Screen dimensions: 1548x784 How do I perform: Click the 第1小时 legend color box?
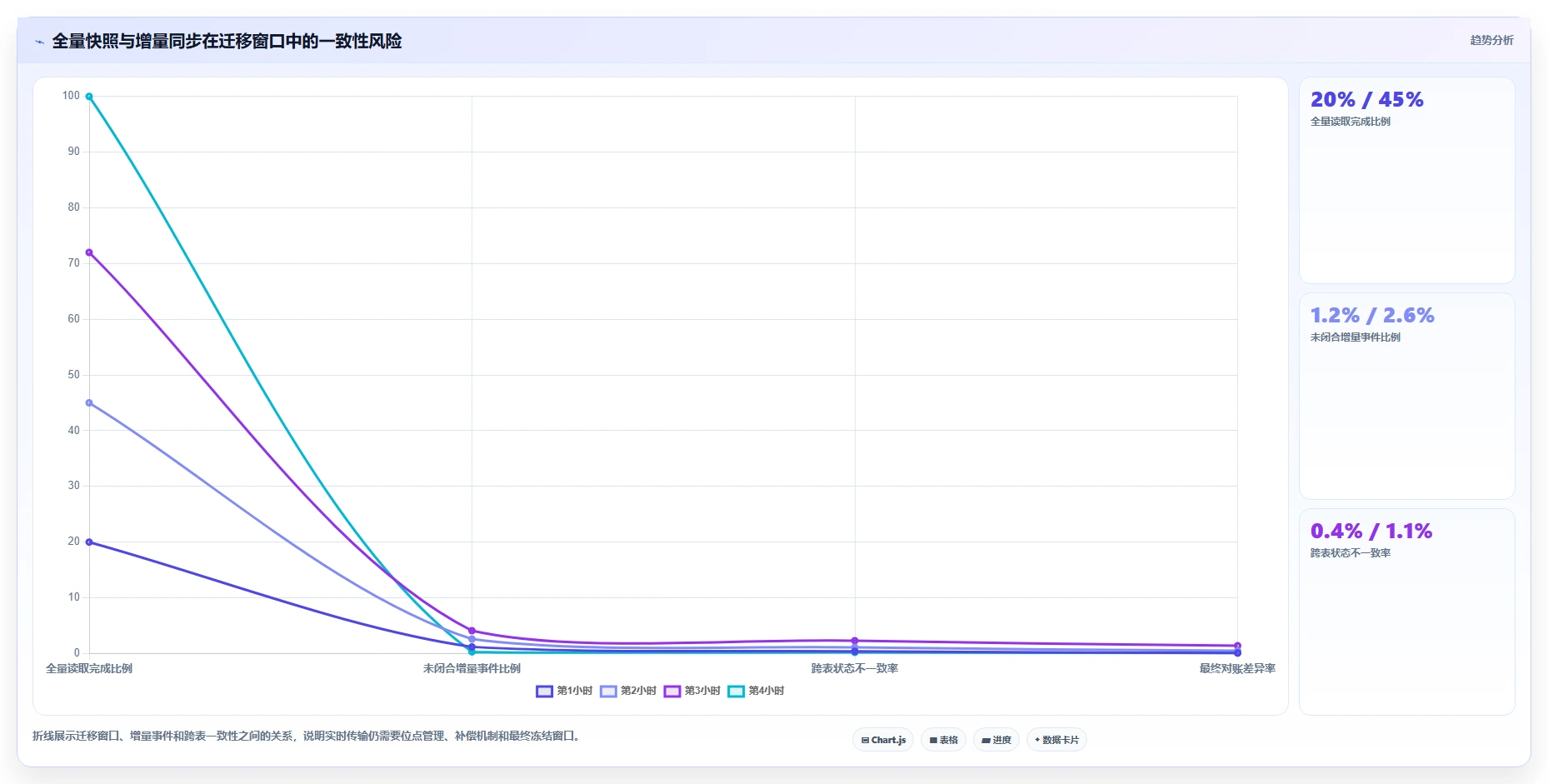(x=544, y=691)
